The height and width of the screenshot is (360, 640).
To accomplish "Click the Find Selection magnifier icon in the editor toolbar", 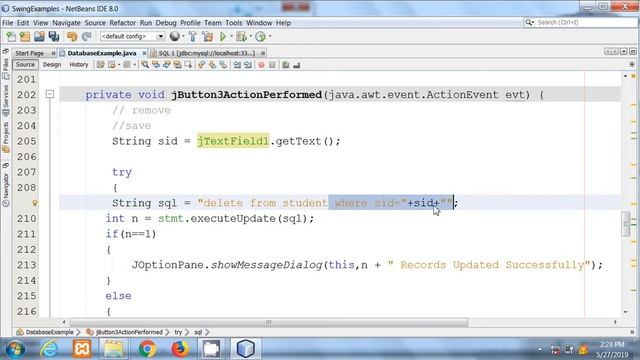I will [x=145, y=64].
